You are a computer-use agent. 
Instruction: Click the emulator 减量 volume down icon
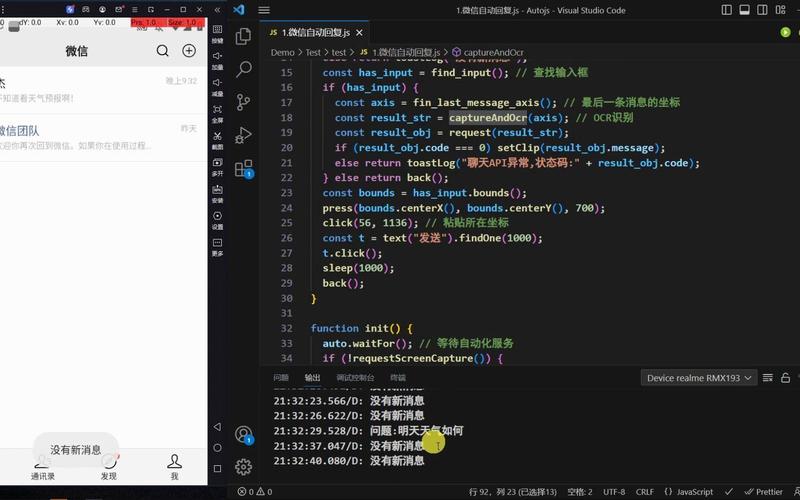tap(217, 87)
